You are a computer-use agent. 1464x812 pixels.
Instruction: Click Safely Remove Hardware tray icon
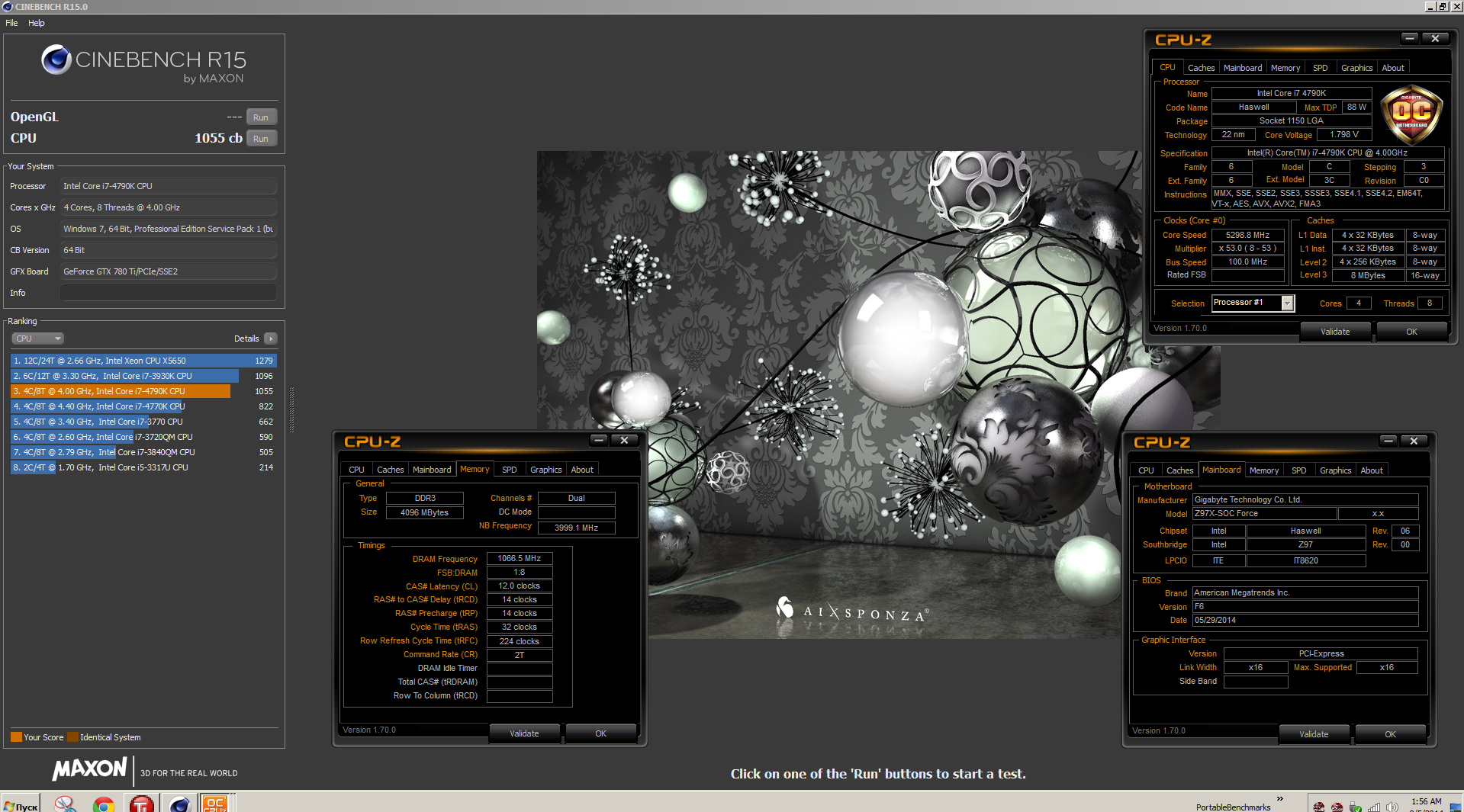click(1356, 807)
